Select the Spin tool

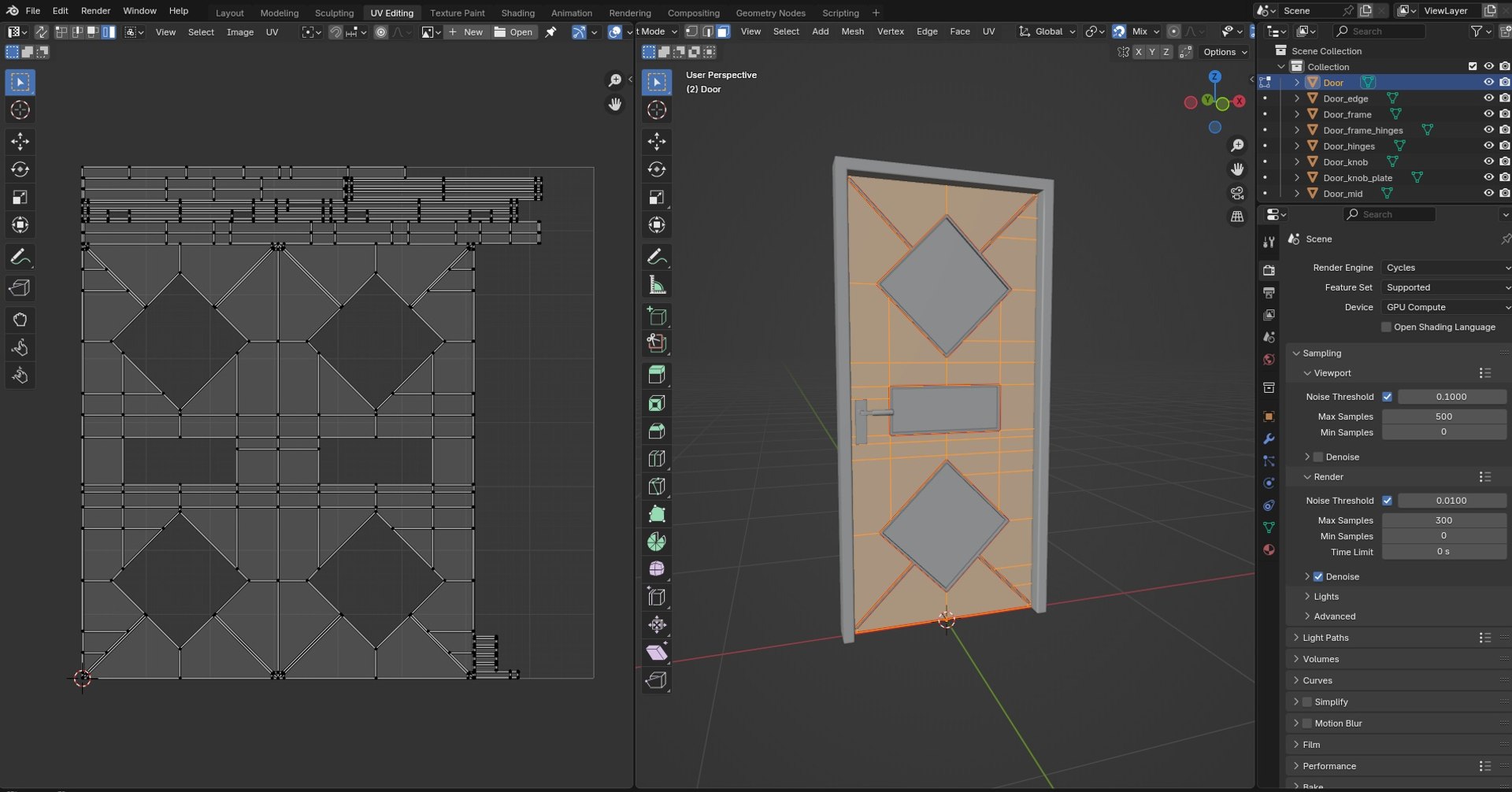point(657,542)
